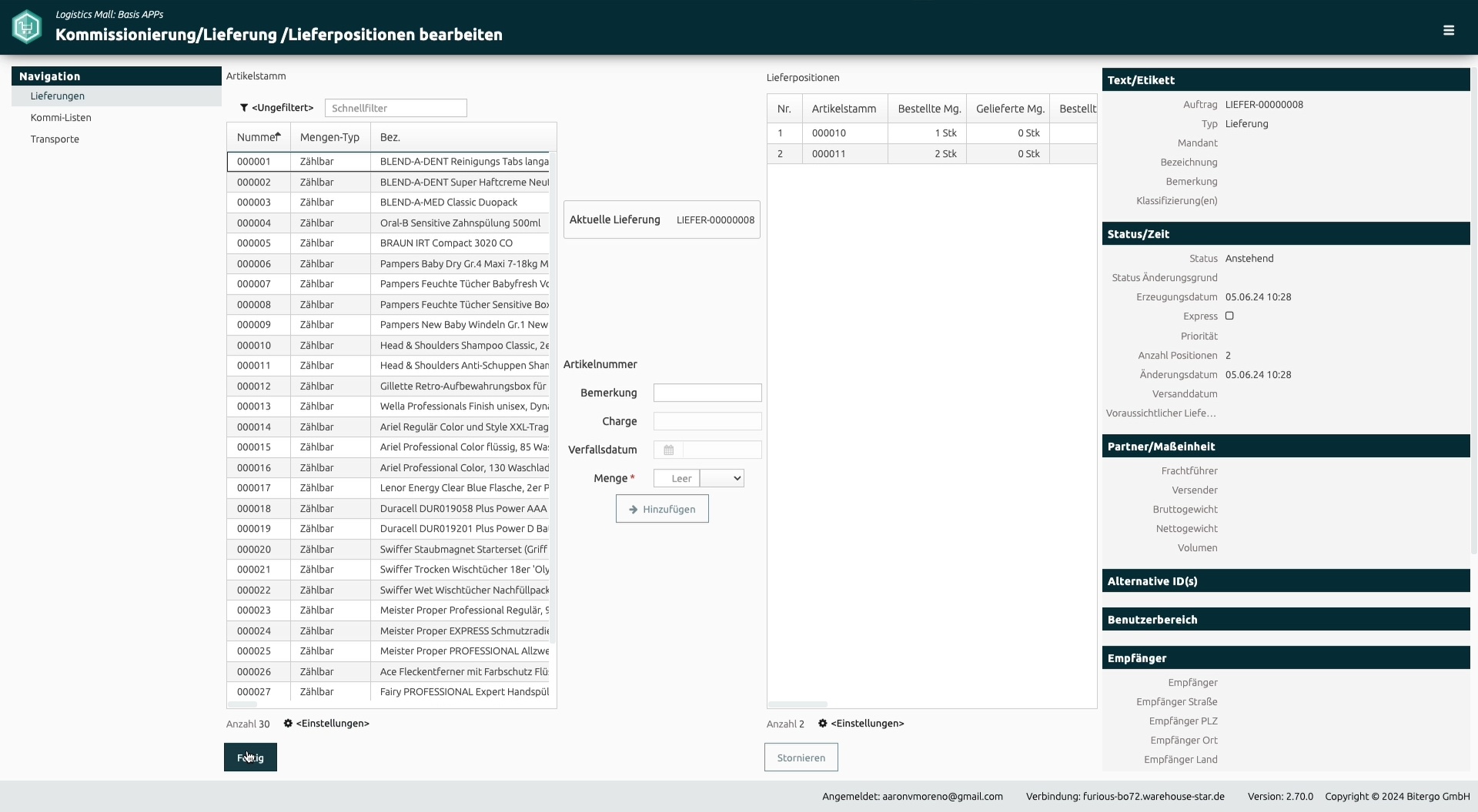
Task: Select article row 000004 Oral-B Sensitive Zahnspülung
Action: pos(389,223)
